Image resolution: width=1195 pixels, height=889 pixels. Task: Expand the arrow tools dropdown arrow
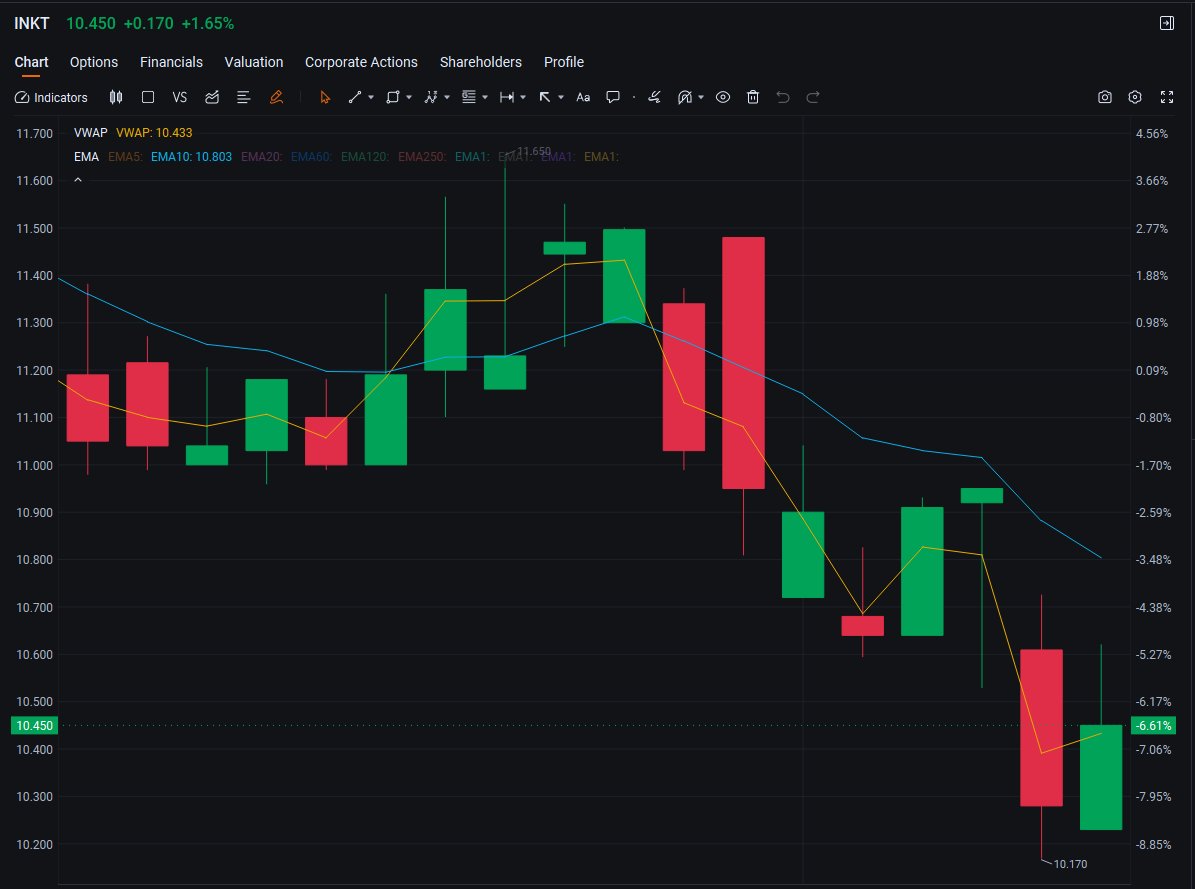pos(561,98)
